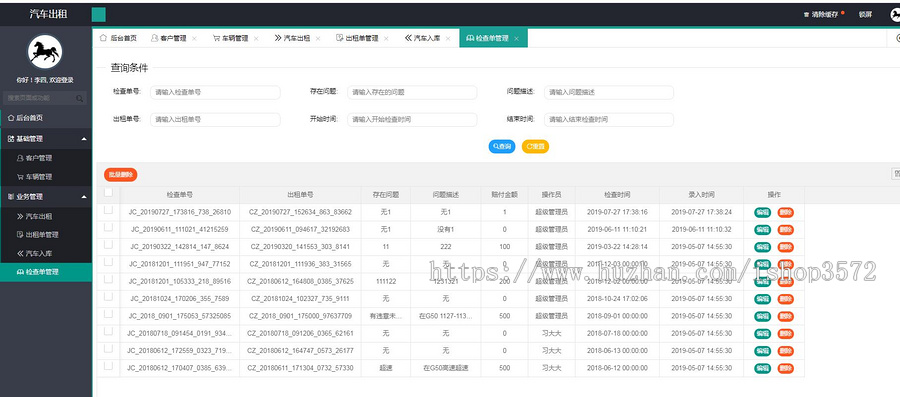Click the cell 在G50高速超速
This screenshot has width=900, height=397.
click(x=446, y=368)
